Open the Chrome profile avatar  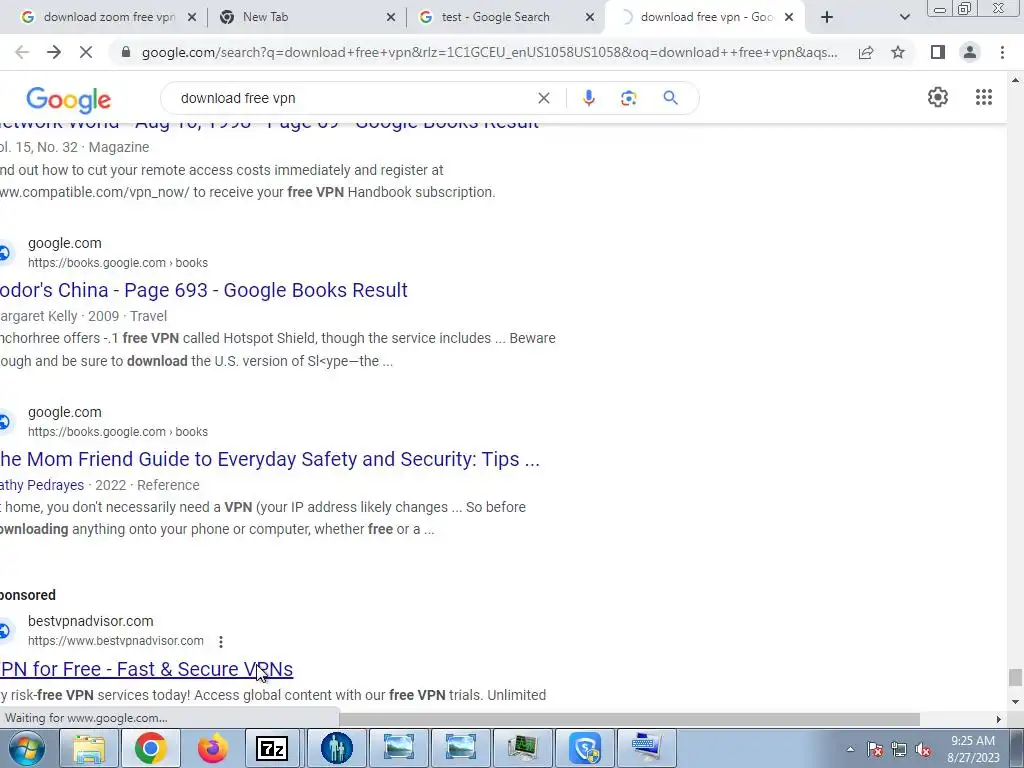tap(970, 52)
